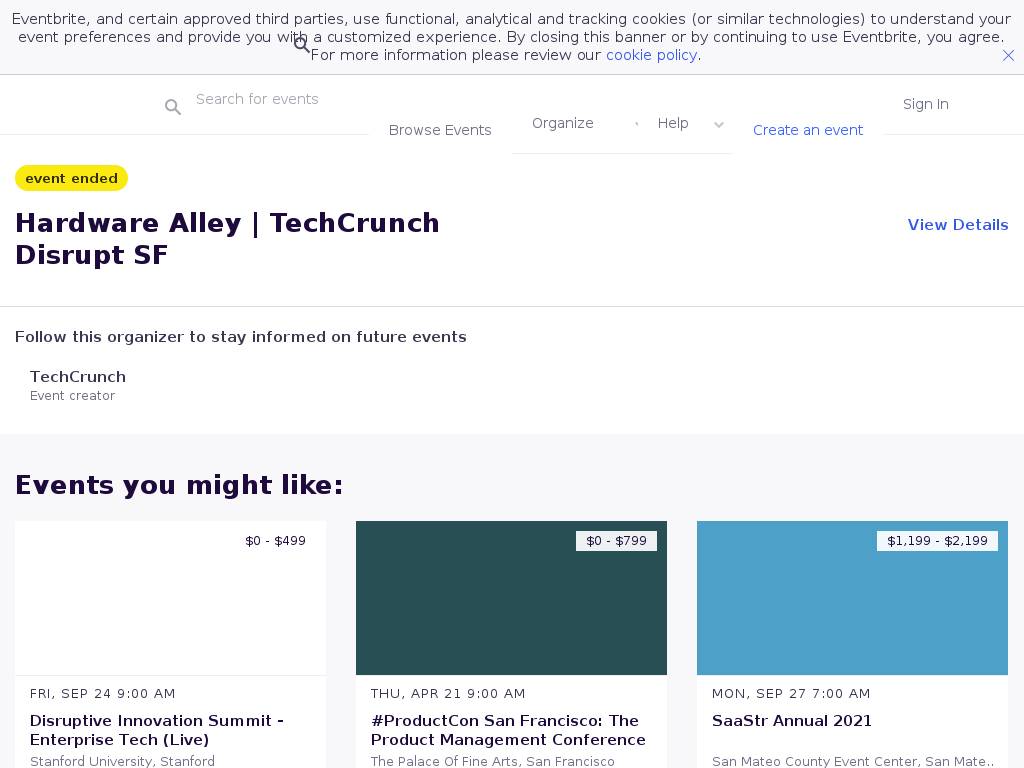Viewport: 1024px width, 768px height.
Task: Expand the Help dropdown chevron
Action: click(x=718, y=125)
